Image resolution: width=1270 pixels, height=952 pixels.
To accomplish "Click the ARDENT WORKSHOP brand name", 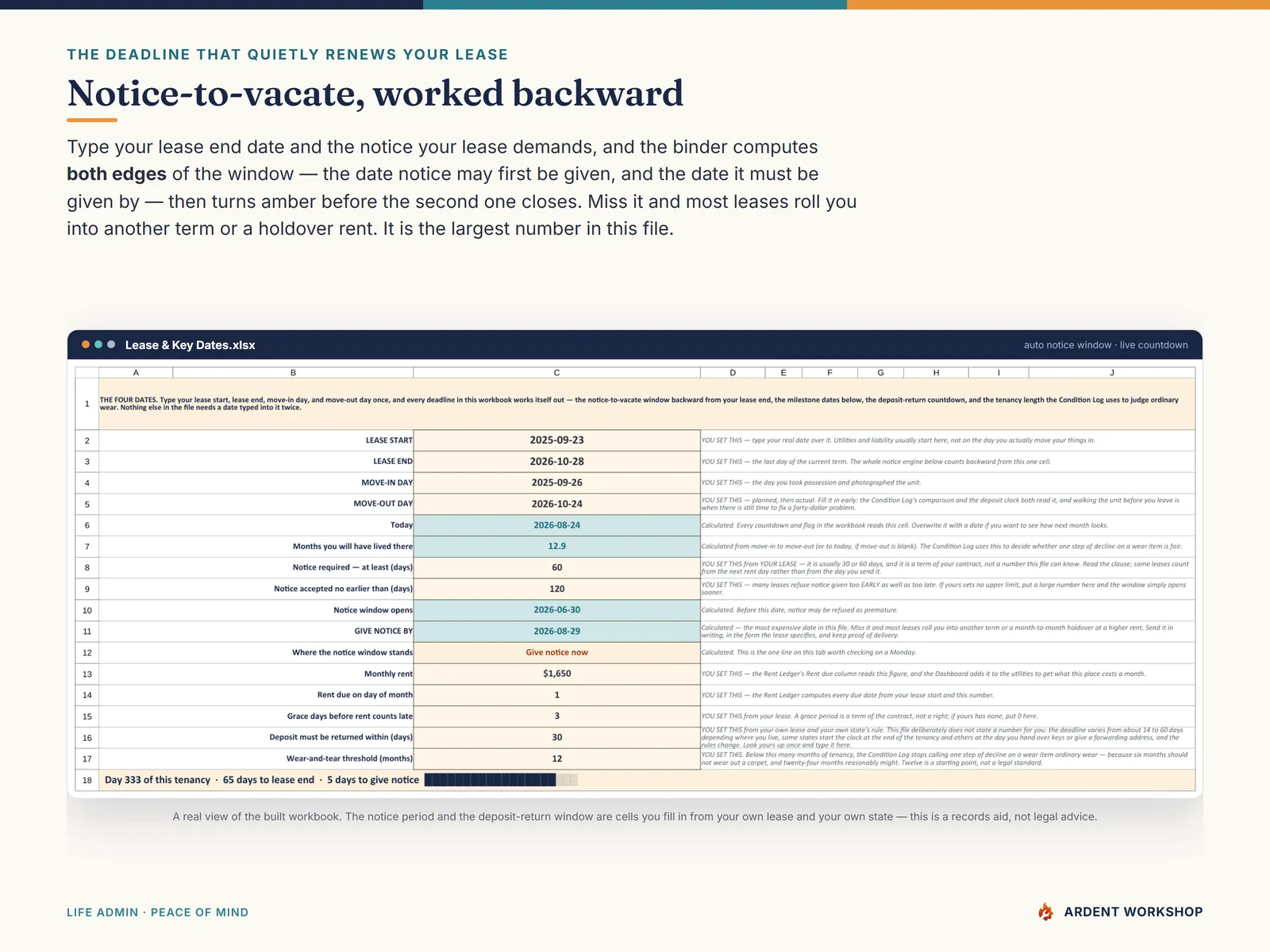I will [1133, 912].
